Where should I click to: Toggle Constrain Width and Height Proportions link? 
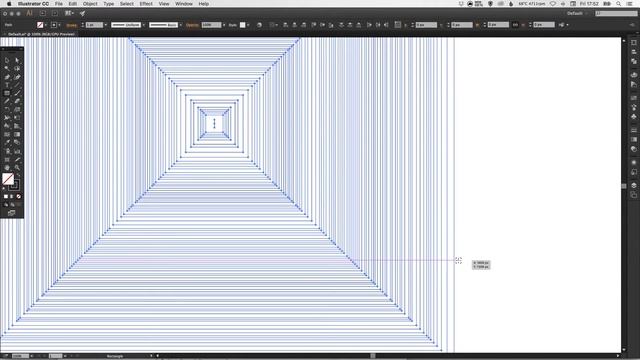(516, 25)
